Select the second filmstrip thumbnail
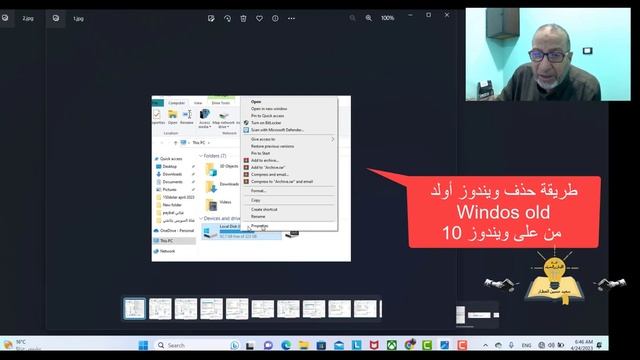Screen dimensions: 640x360 [160, 309]
